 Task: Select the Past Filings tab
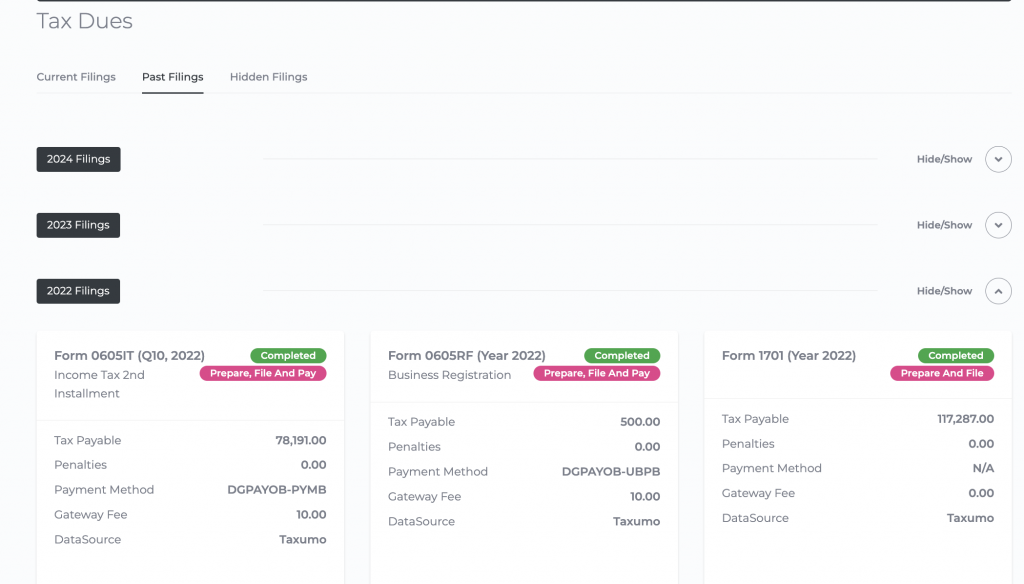click(172, 77)
